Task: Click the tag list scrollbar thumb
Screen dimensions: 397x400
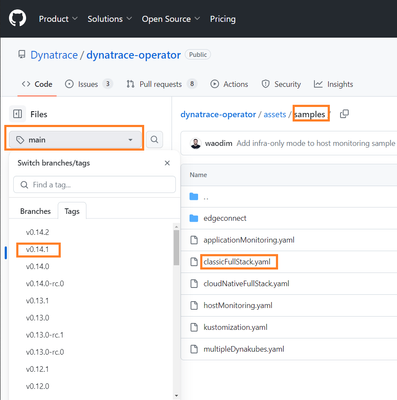Action: [176, 247]
